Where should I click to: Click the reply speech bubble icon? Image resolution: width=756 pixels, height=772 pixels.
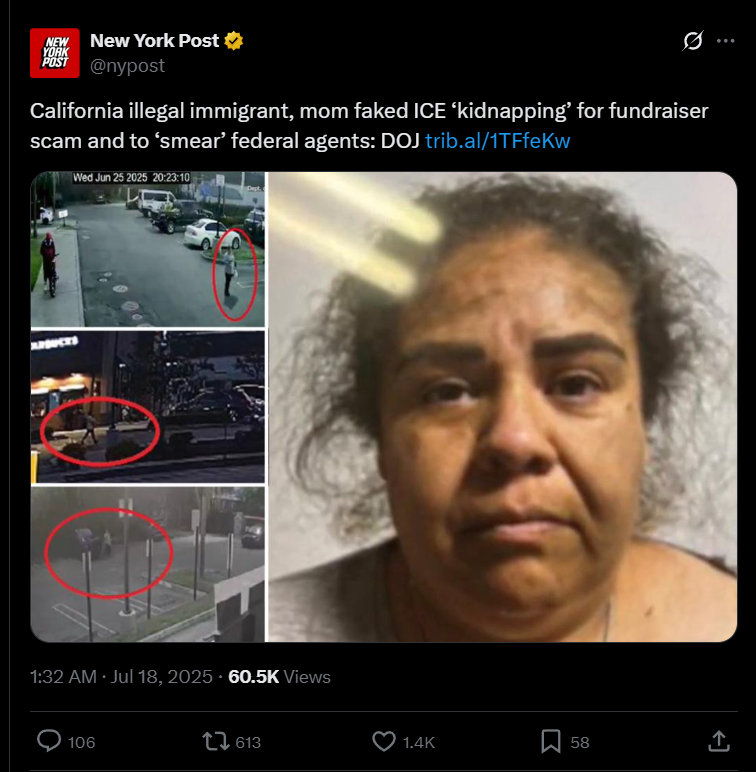(49, 741)
